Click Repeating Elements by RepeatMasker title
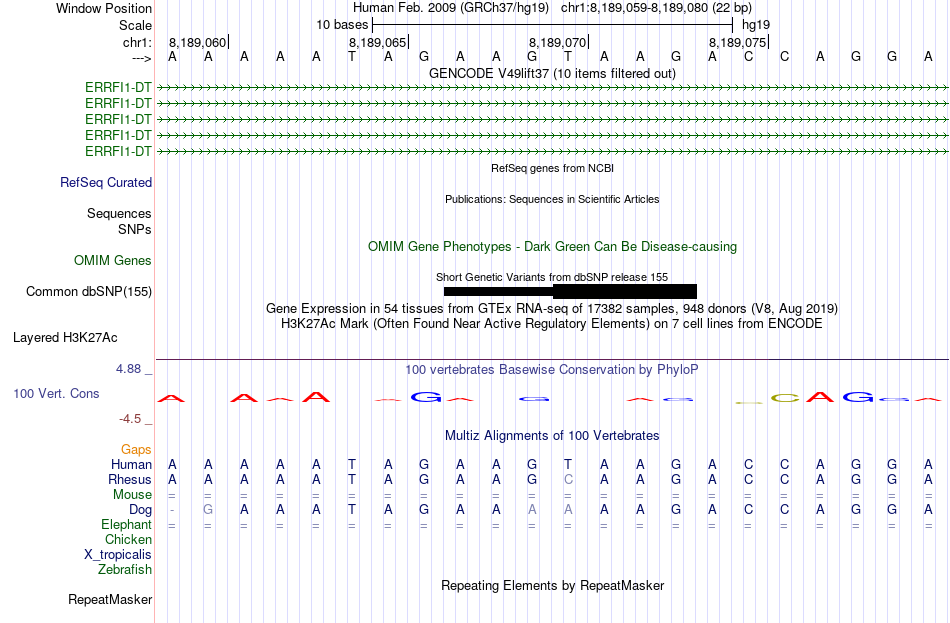 [552, 585]
